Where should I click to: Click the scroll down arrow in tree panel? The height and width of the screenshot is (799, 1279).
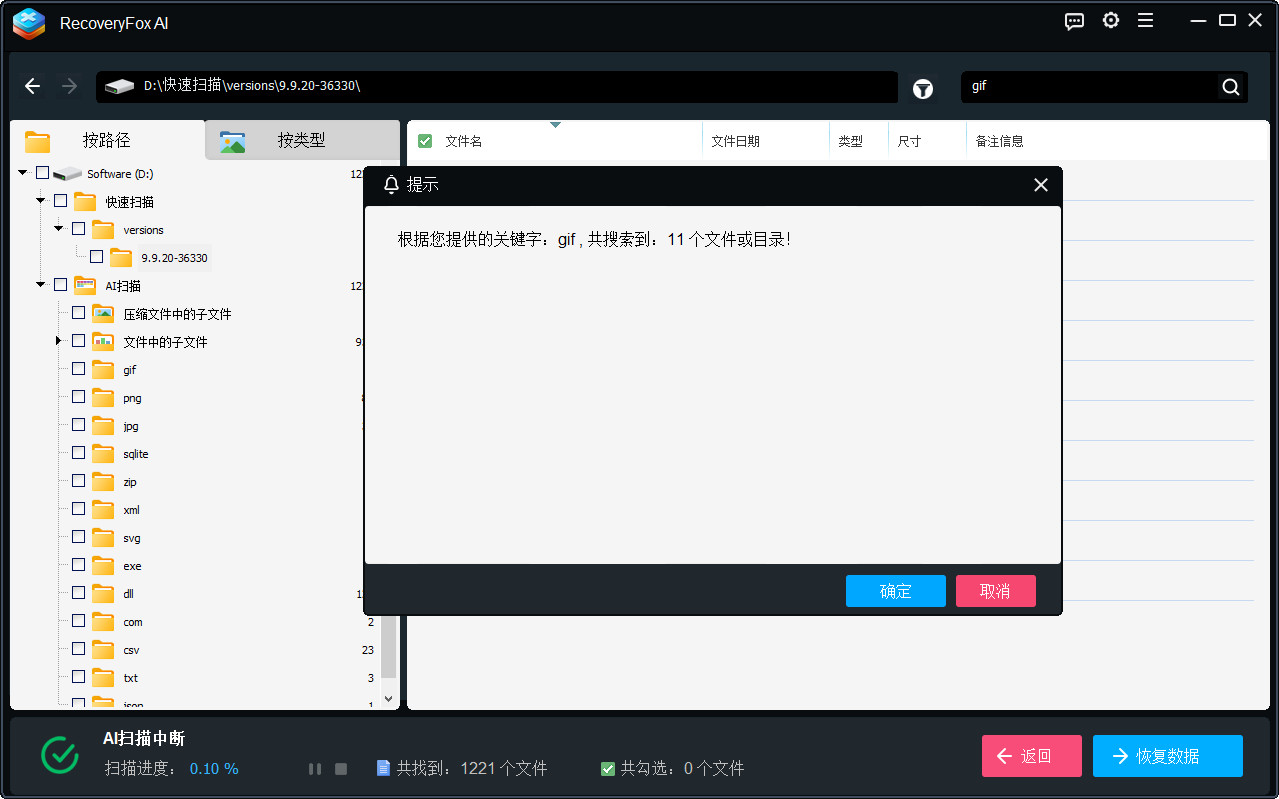coord(388,698)
